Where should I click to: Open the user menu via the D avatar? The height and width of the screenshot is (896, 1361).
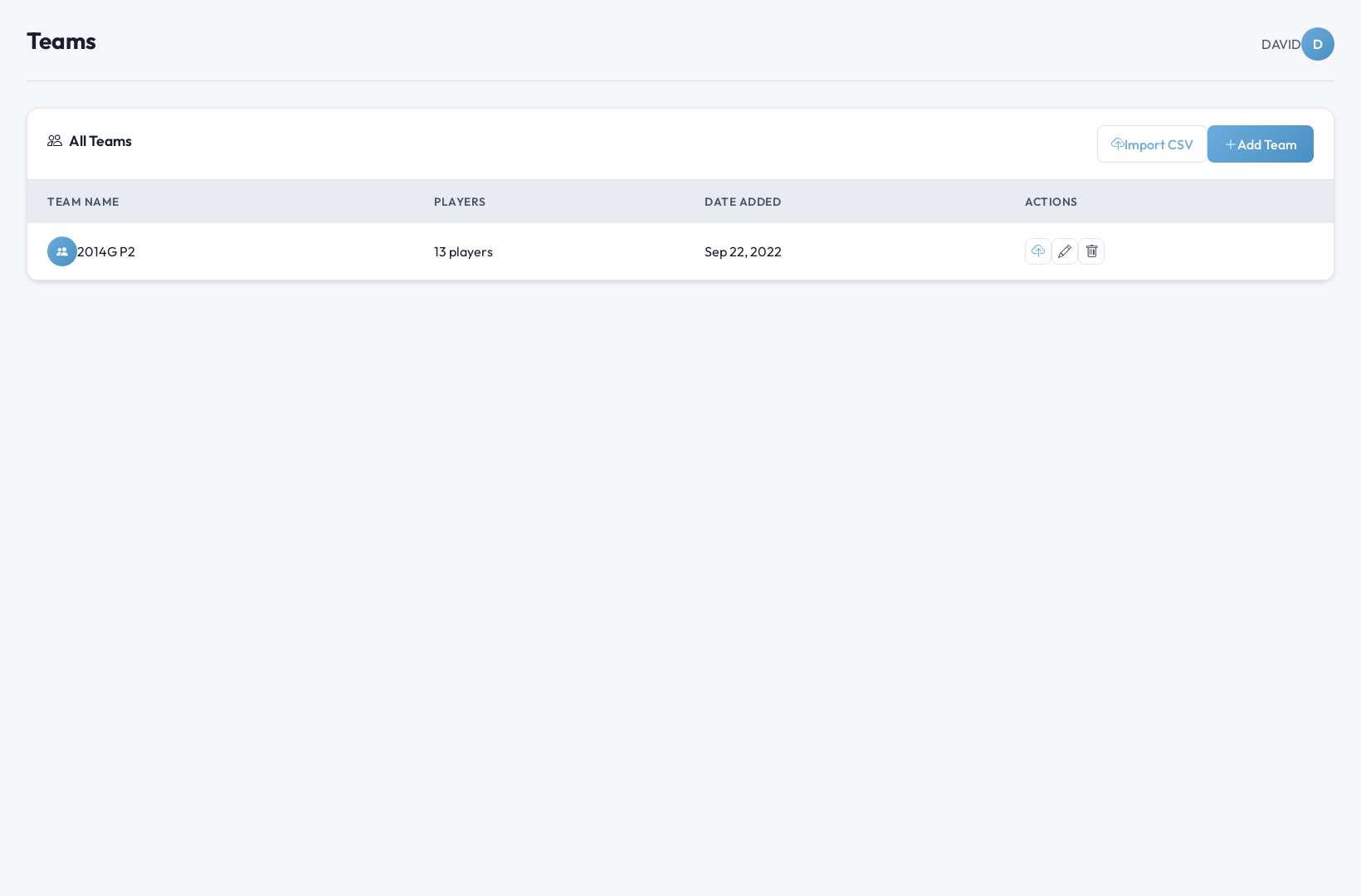click(x=1317, y=44)
